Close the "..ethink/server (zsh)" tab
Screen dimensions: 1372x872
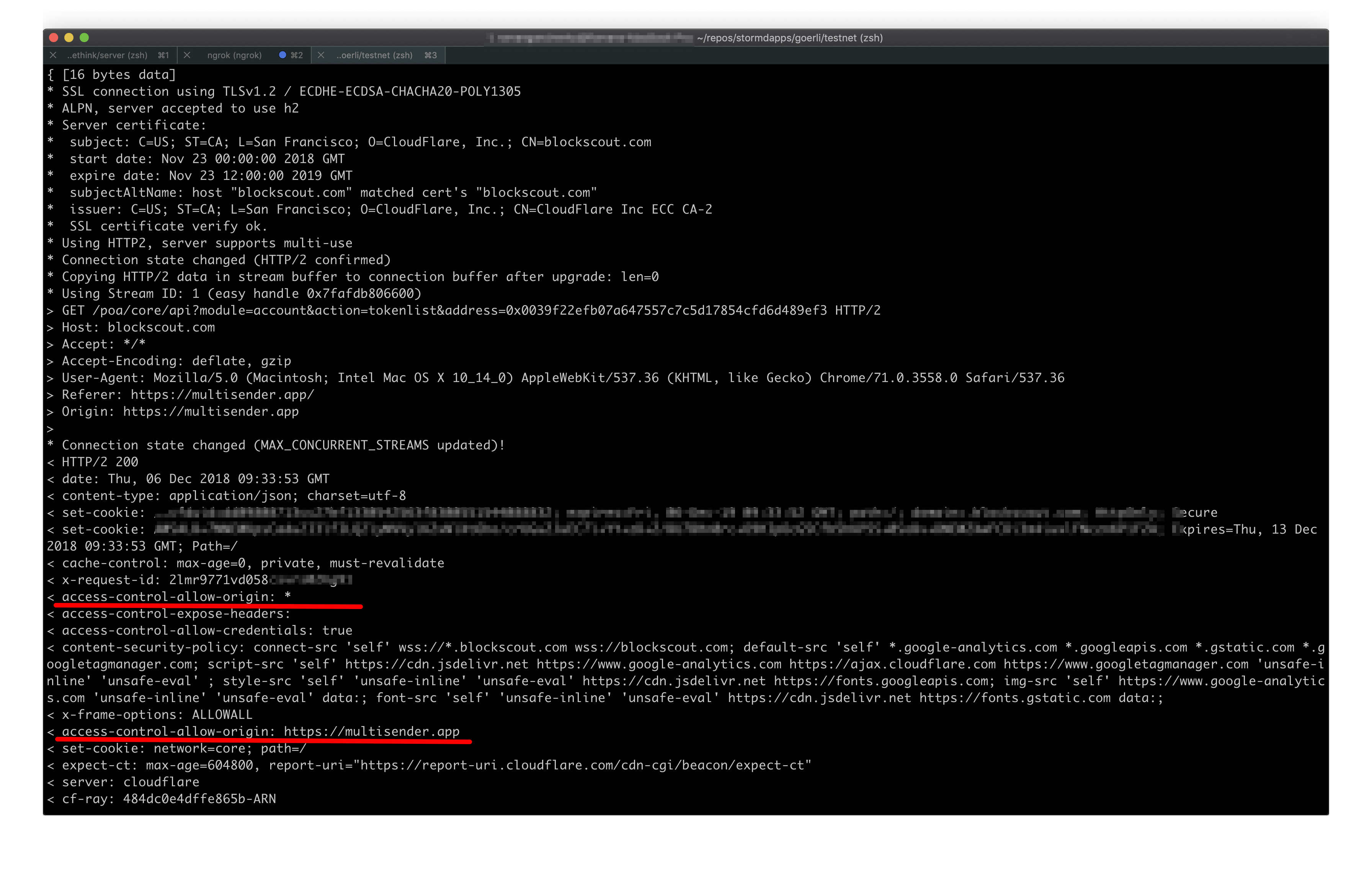click(x=53, y=55)
